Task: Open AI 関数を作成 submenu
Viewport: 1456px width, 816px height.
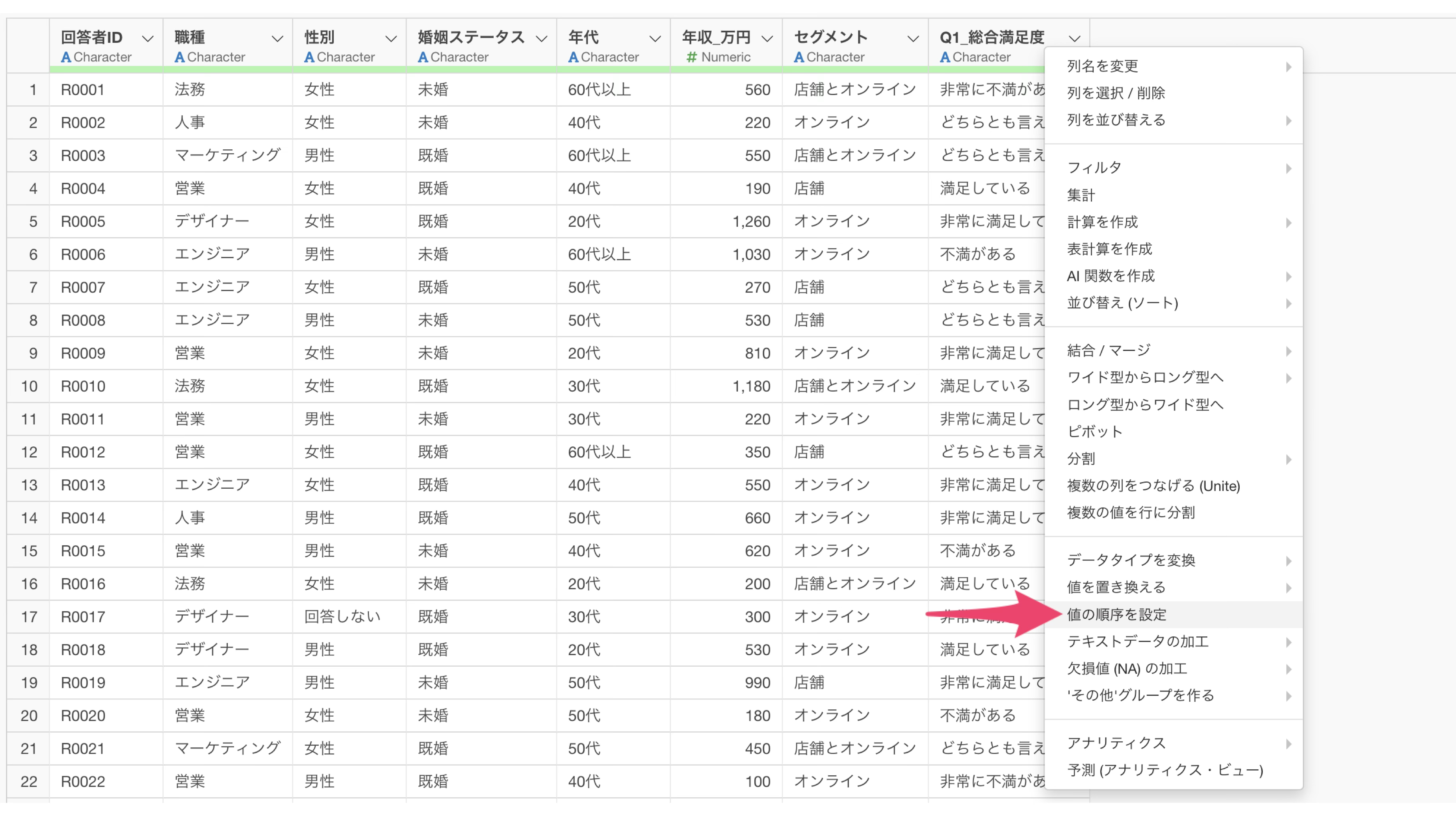Action: pos(1173,276)
